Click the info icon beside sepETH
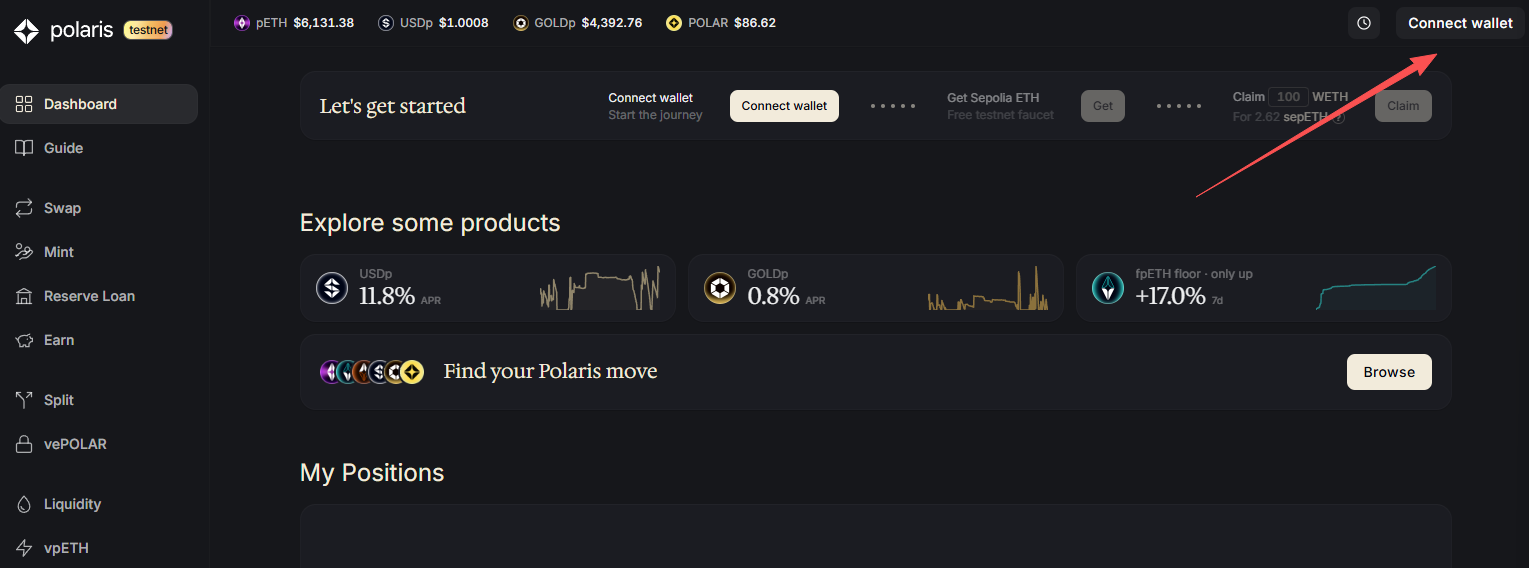 1340,117
